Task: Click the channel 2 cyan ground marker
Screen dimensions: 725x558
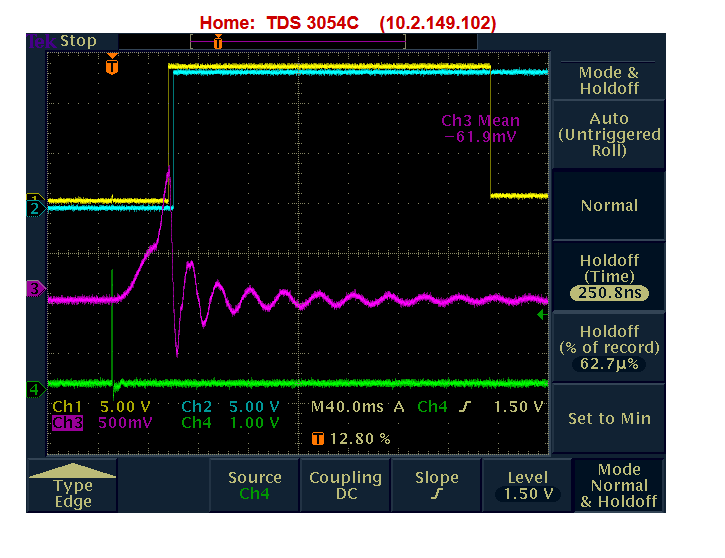Action: click(x=35, y=209)
